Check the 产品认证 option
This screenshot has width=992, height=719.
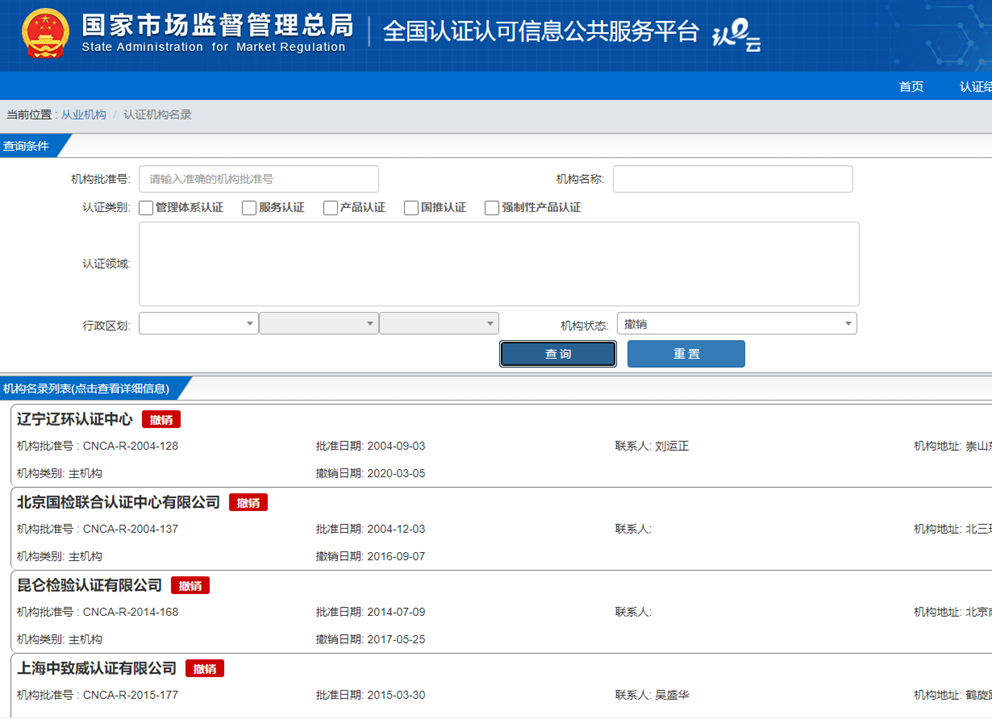(x=330, y=208)
